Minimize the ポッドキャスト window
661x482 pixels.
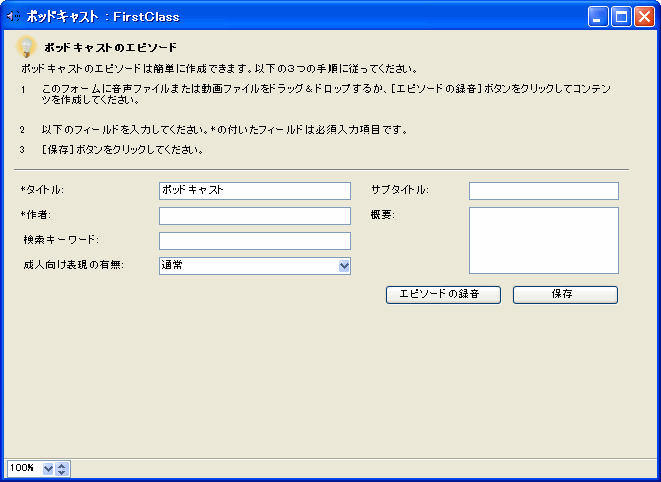click(x=598, y=16)
